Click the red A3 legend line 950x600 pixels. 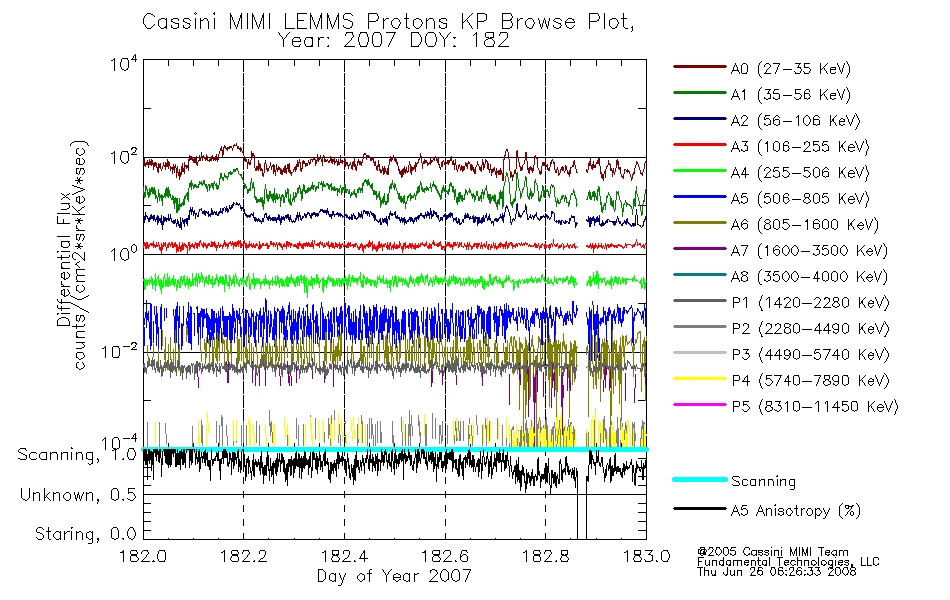coord(700,145)
